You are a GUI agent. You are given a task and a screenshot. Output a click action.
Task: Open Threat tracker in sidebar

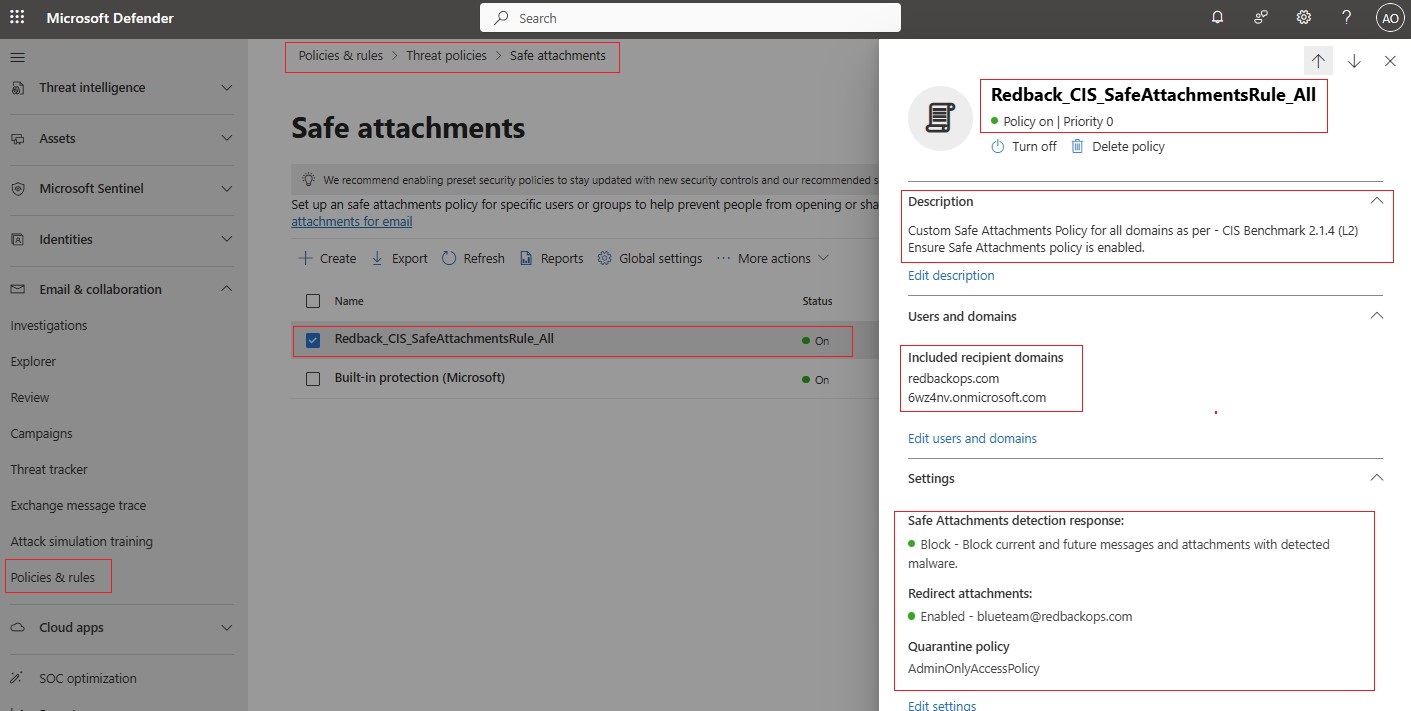pyautogui.click(x=49, y=470)
